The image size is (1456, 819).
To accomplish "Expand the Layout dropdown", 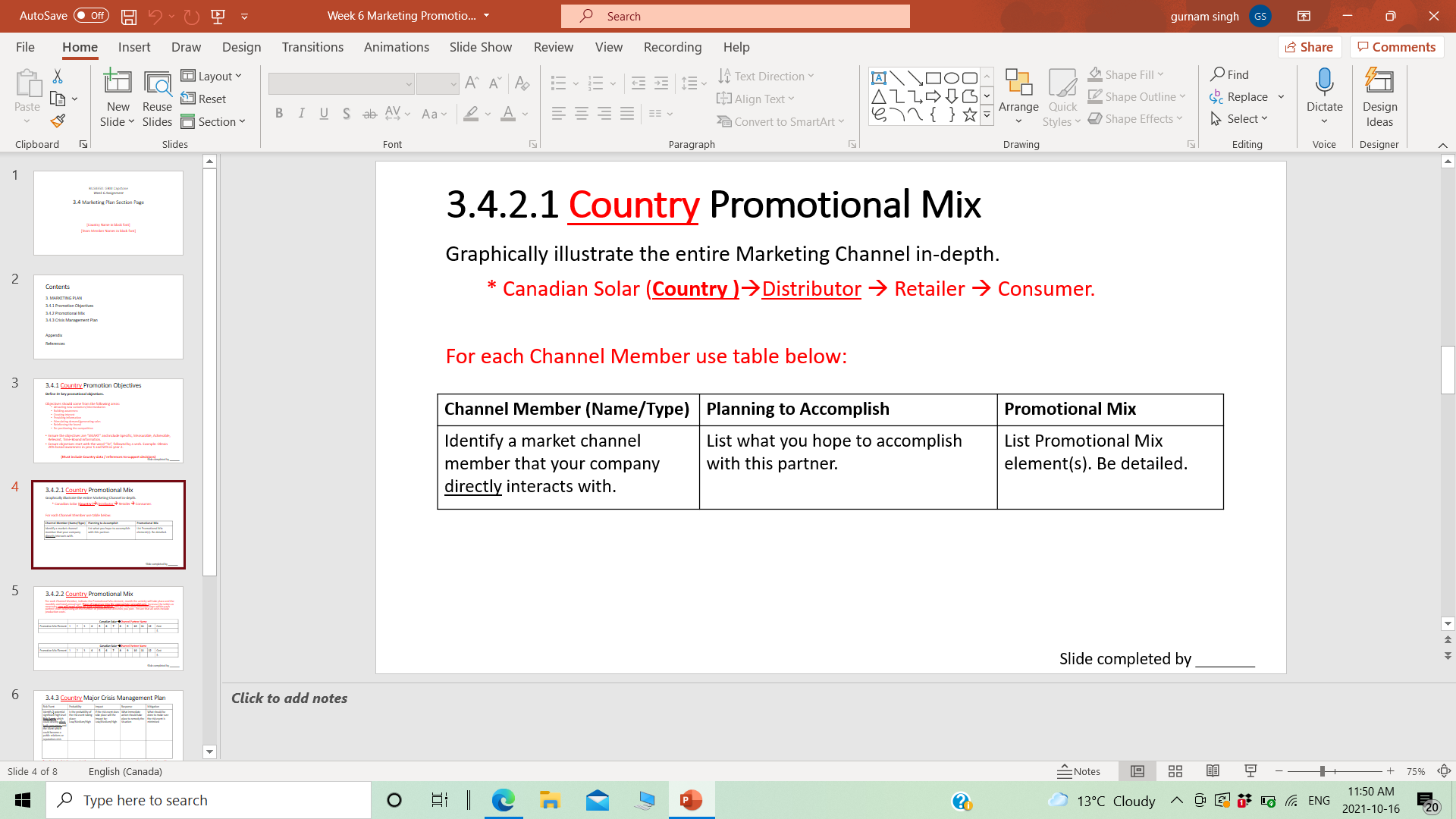I will 212,76.
